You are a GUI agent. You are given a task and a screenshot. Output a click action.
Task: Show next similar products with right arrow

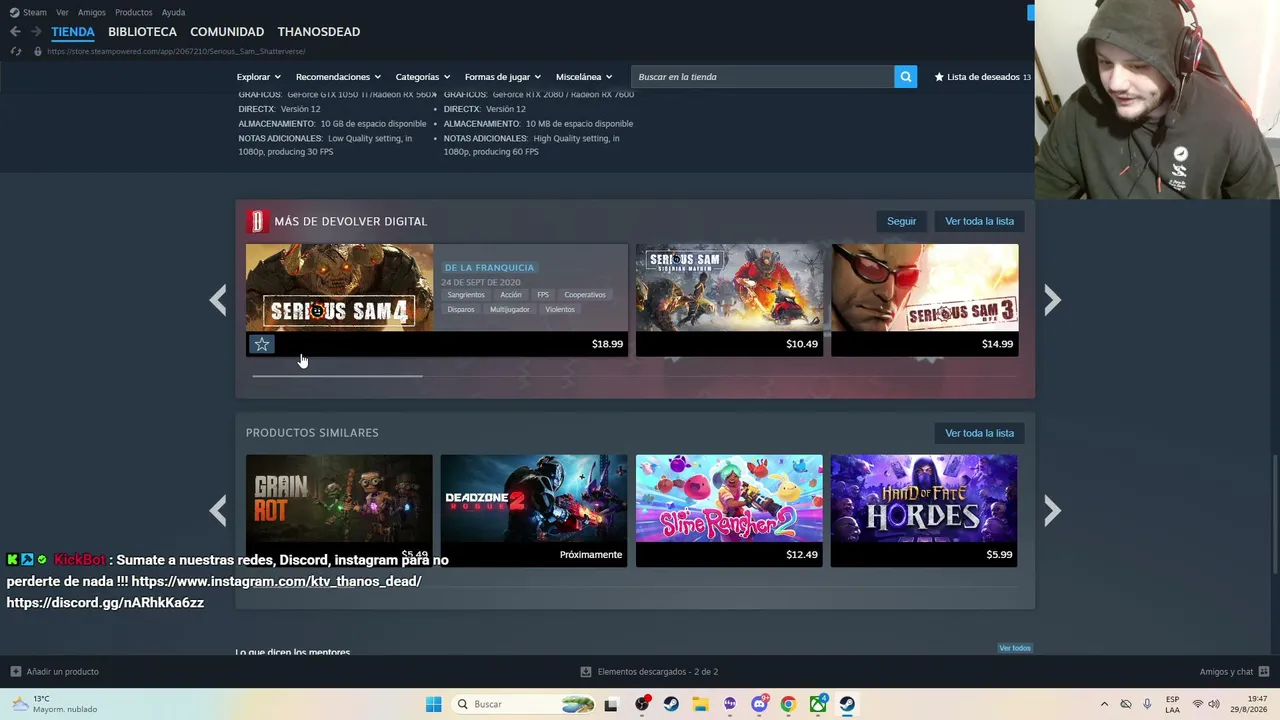(x=1052, y=511)
